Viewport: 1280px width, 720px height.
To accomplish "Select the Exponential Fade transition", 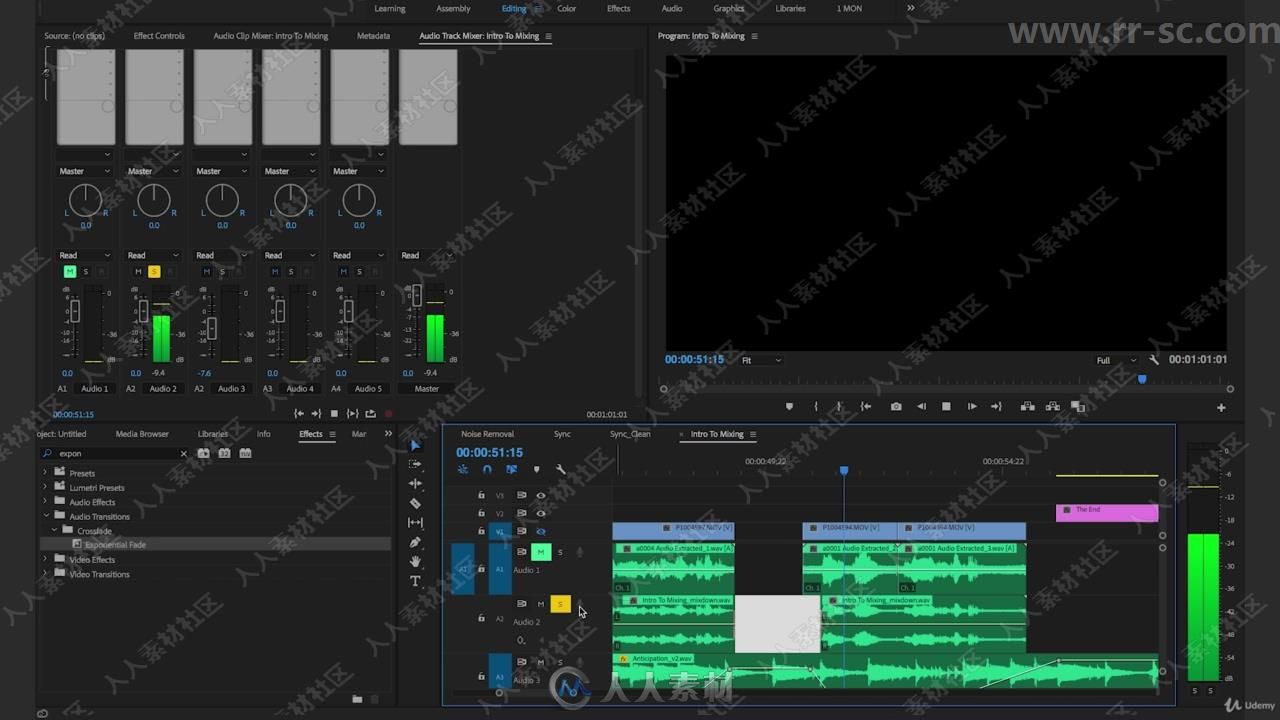I will tap(115, 545).
